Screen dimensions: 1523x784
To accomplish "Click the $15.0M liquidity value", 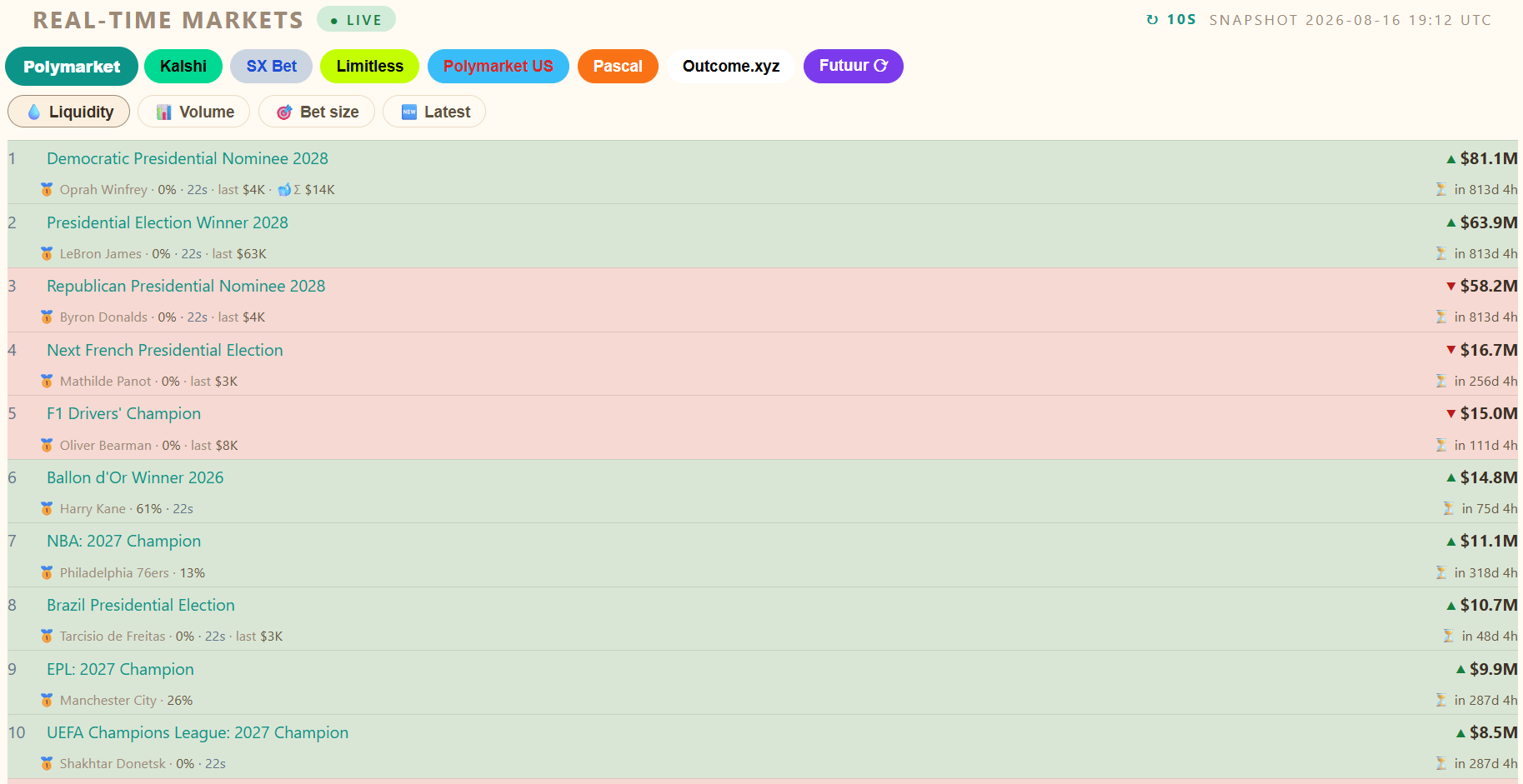I will pos(1489,413).
